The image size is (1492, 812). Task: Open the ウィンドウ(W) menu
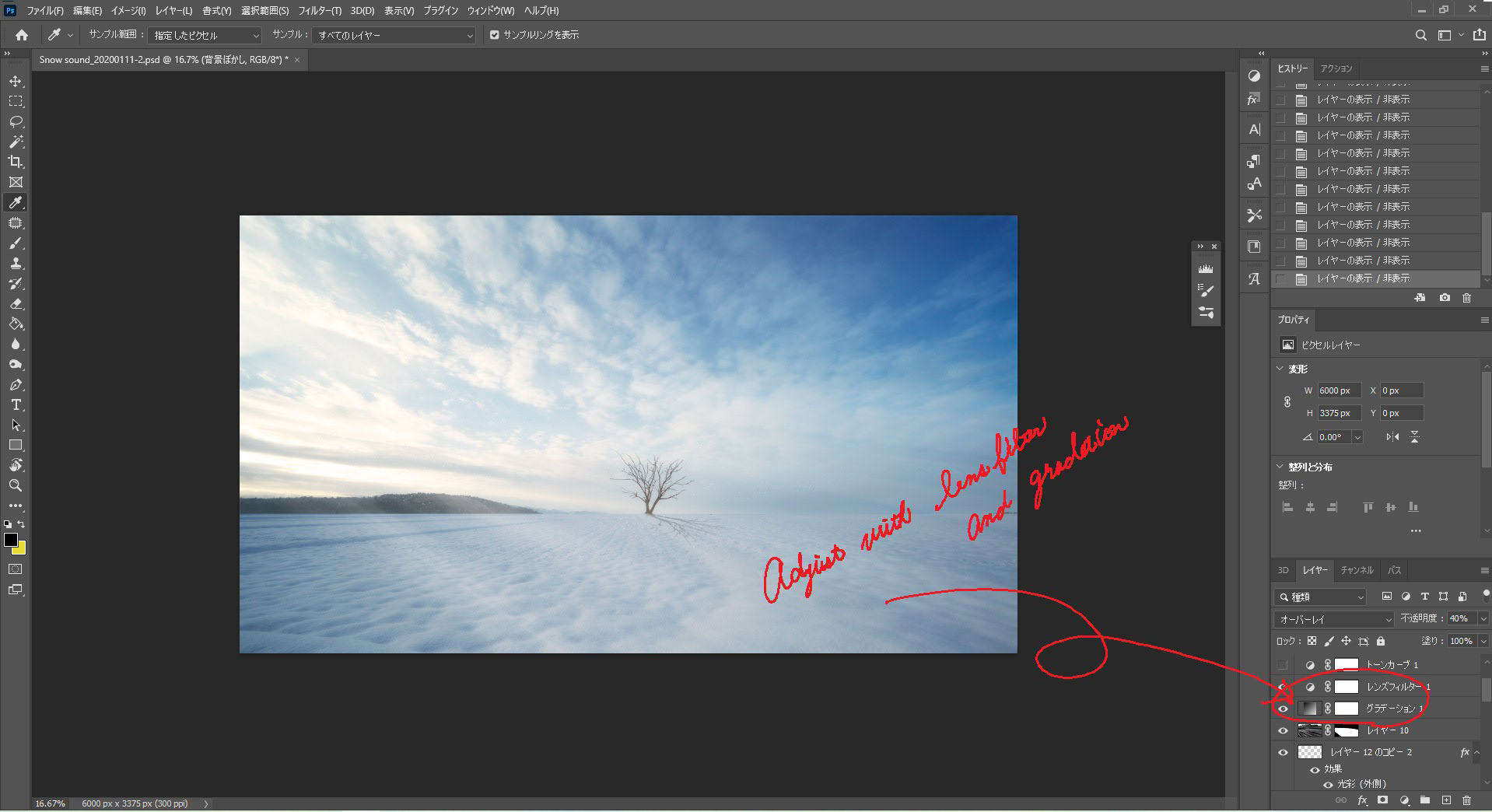point(490,11)
